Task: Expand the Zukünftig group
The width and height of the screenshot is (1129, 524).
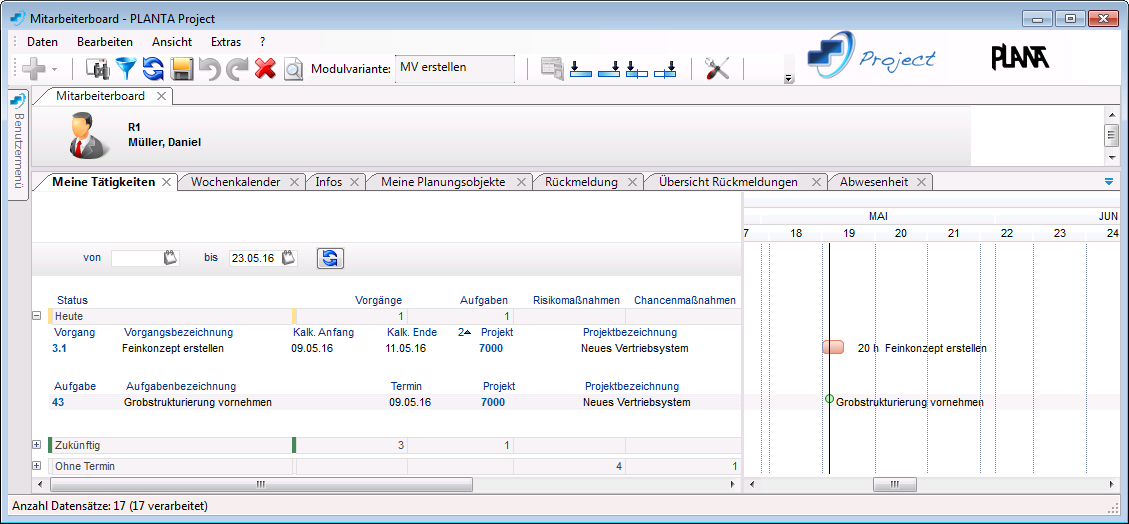Action: 37,445
